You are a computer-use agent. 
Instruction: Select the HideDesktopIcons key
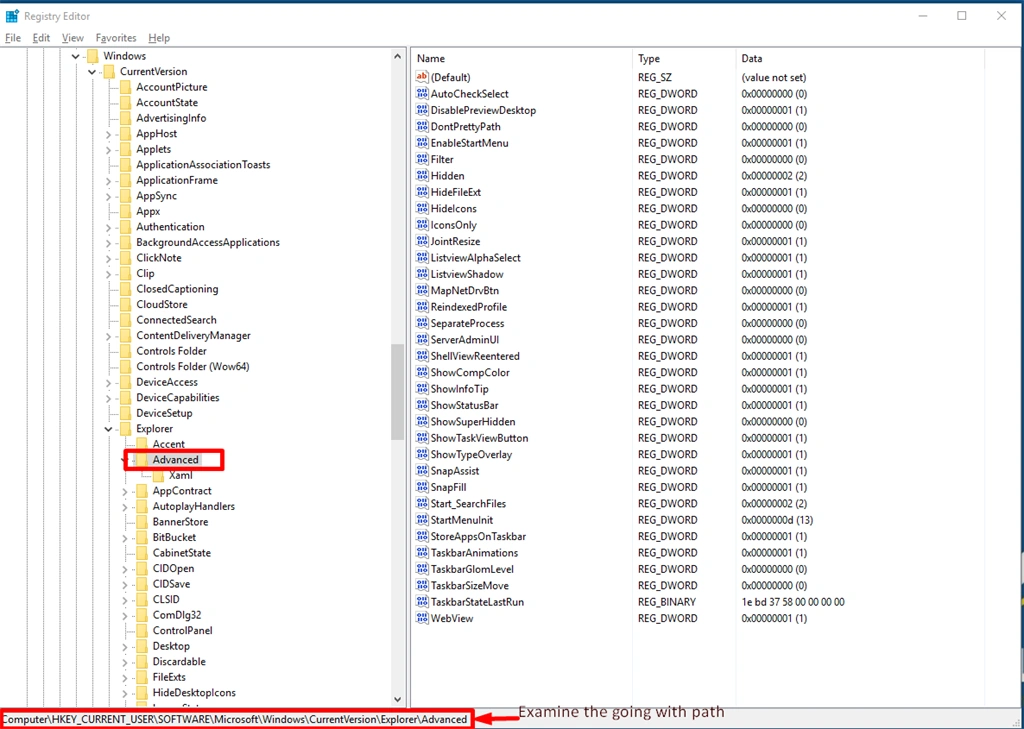[194, 693]
